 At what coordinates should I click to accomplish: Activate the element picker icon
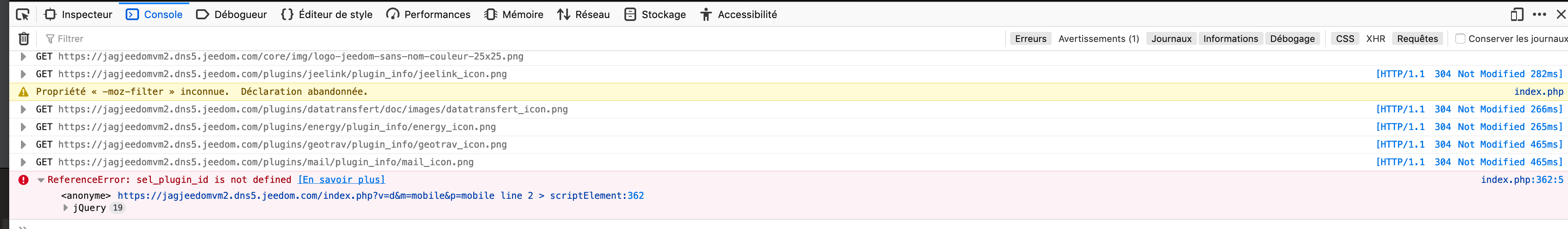coord(23,15)
